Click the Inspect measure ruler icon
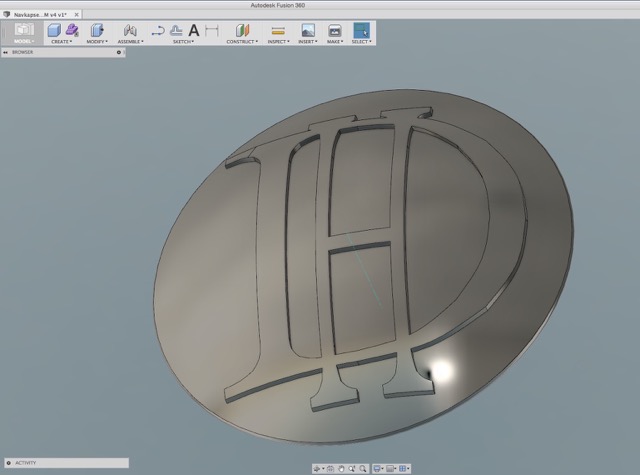This screenshot has width=640, height=475. point(278,30)
